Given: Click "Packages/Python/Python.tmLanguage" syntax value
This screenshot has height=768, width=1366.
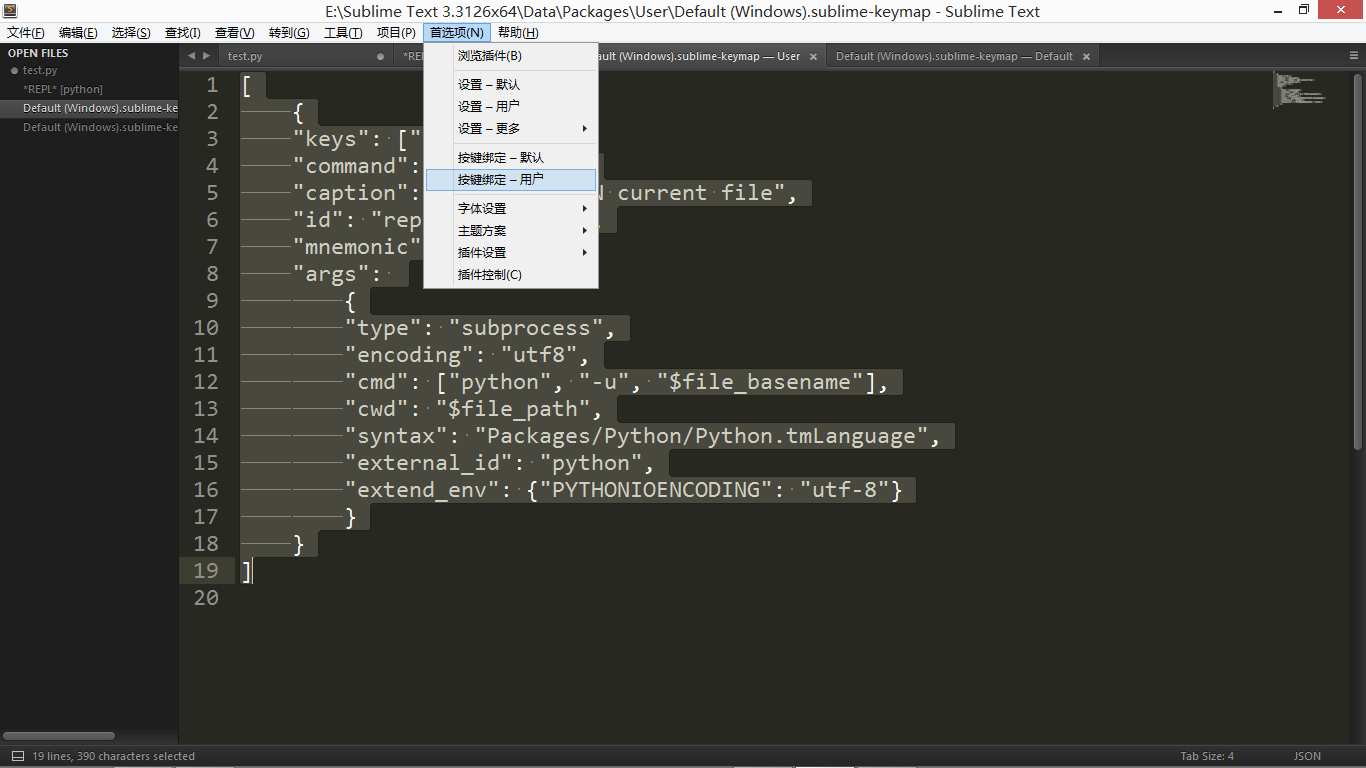Looking at the screenshot, I should (x=701, y=436).
